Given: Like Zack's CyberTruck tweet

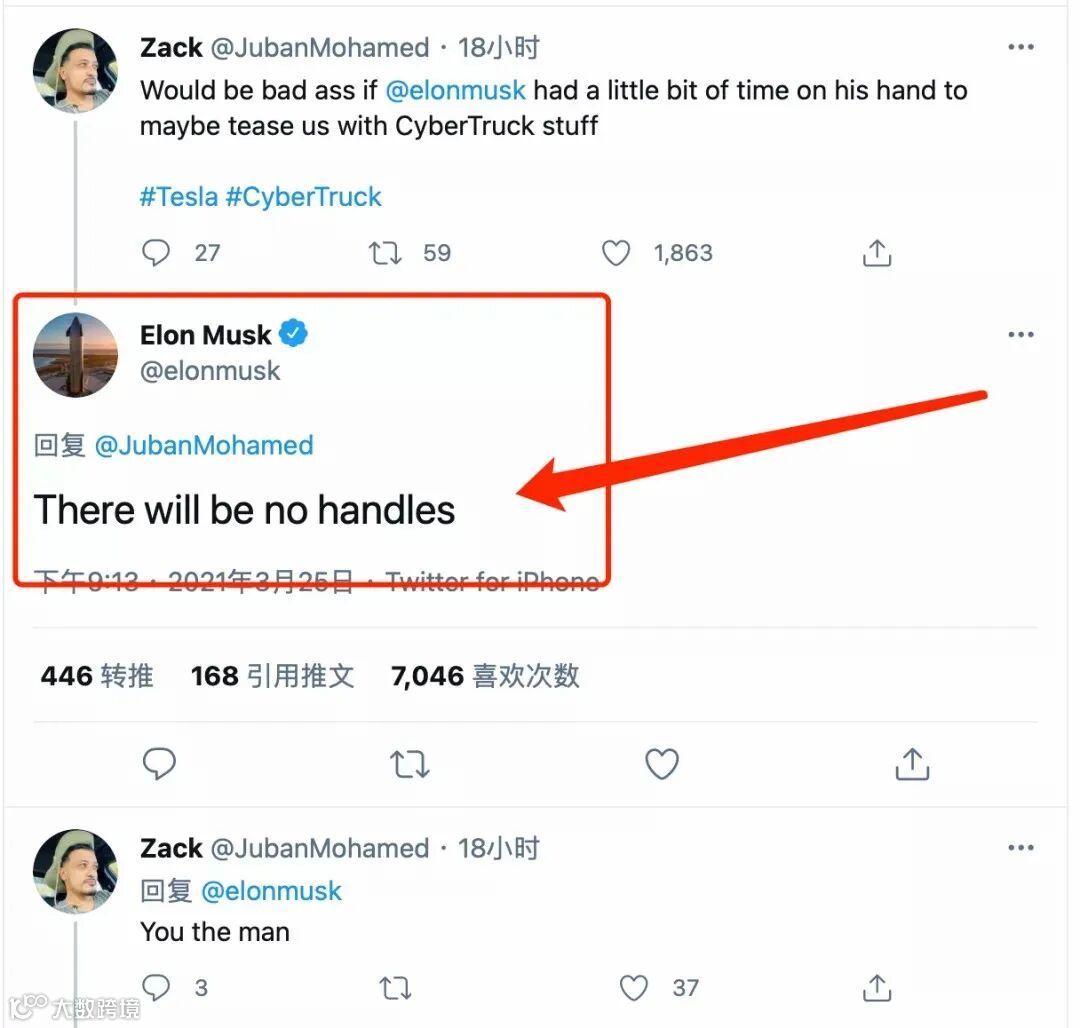Looking at the screenshot, I should [x=616, y=253].
